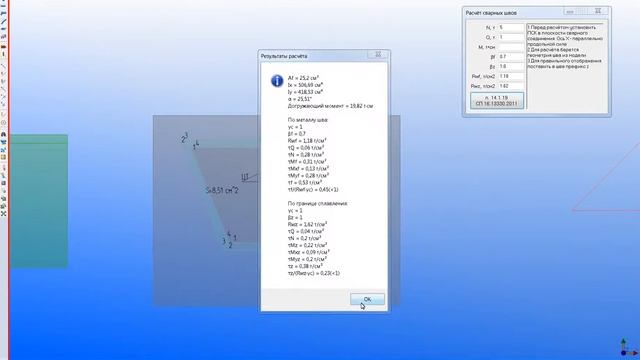Run calculation via п. 14.1.19 СП 16.13330.2011 button
This screenshot has height=360, width=640.
point(497,100)
